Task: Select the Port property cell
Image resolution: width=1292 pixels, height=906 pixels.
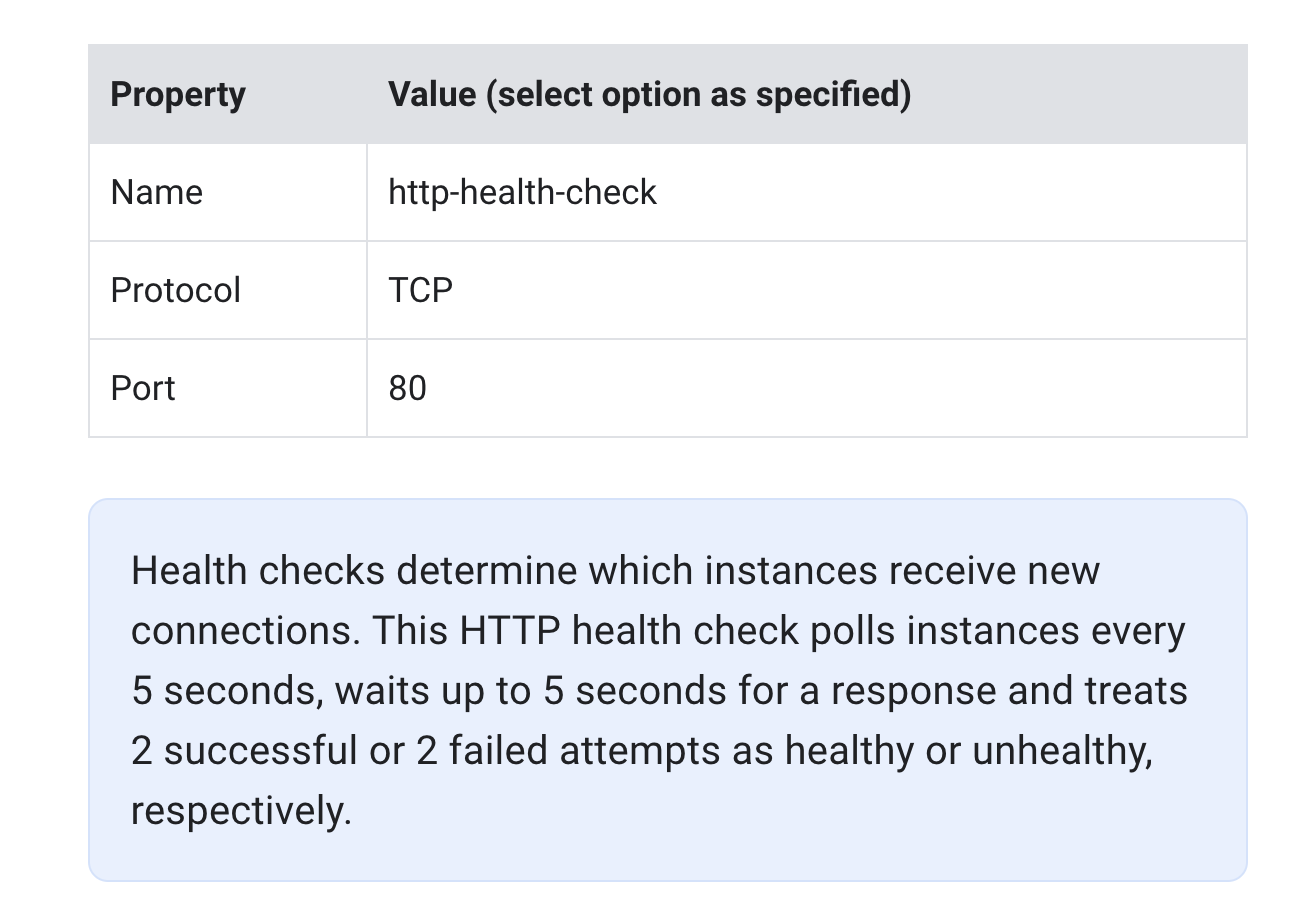Action: [x=143, y=388]
